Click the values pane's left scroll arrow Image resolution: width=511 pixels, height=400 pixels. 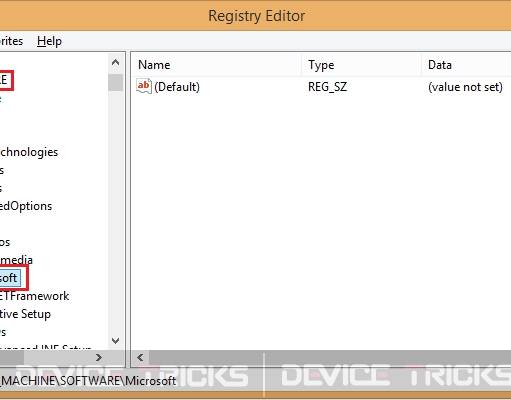(x=140, y=358)
